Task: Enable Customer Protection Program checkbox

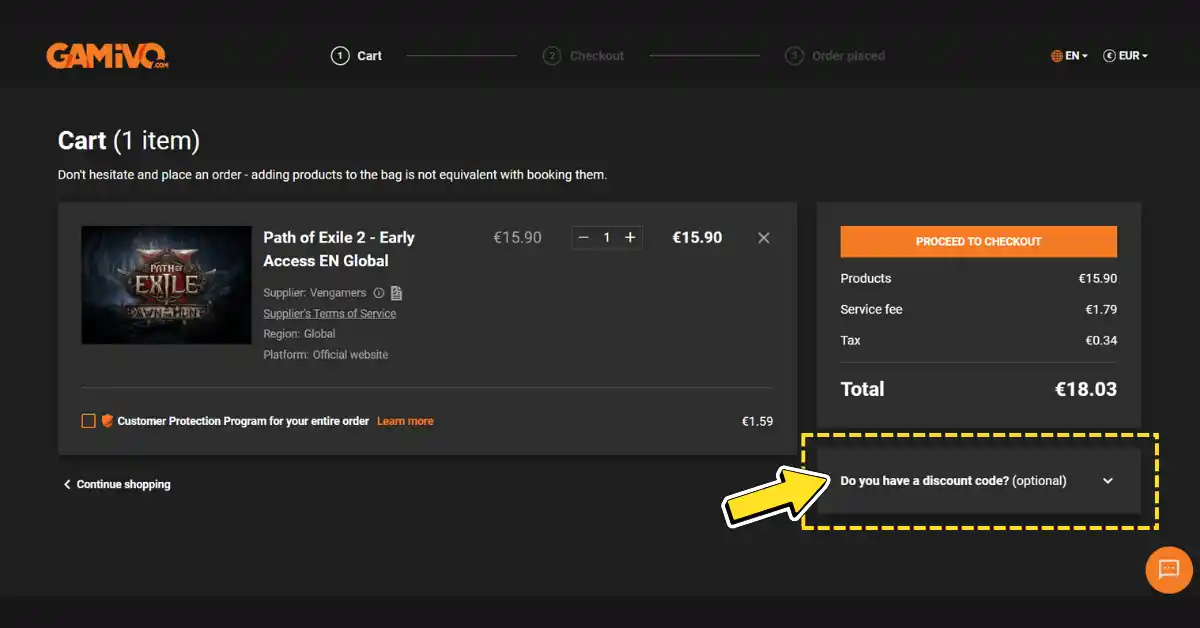Action: 88,421
